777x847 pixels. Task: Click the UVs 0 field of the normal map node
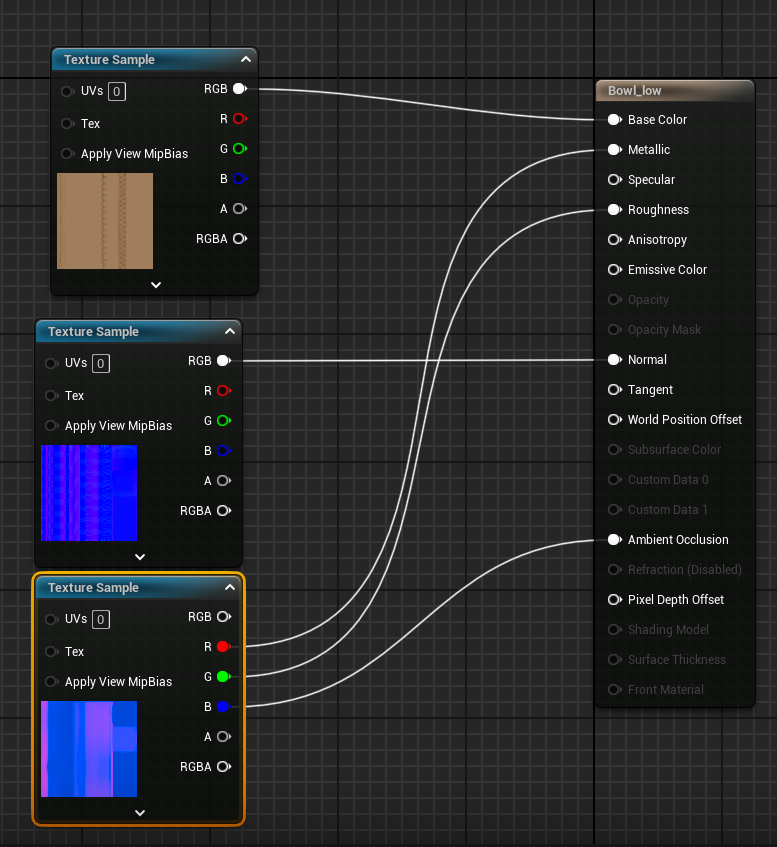click(101, 364)
